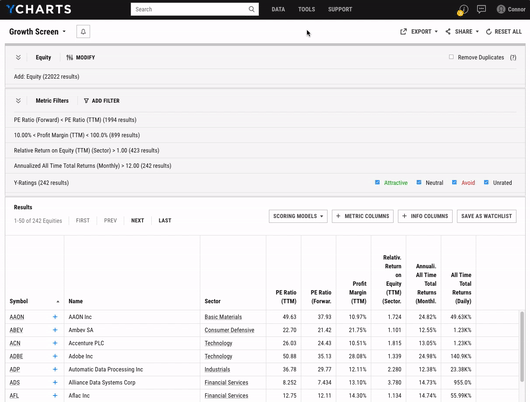530x402 pixels.
Task: Click Info Columns button
Action: pyautogui.click(x=425, y=216)
